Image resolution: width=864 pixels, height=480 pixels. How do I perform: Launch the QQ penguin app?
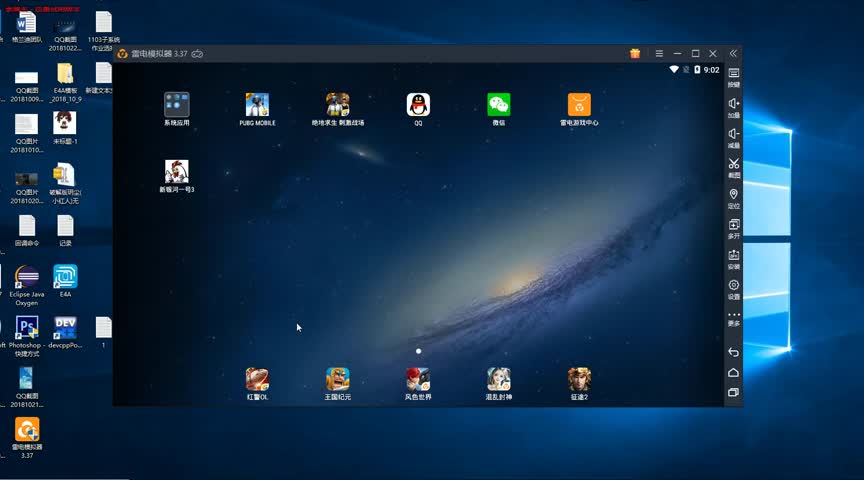418,105
